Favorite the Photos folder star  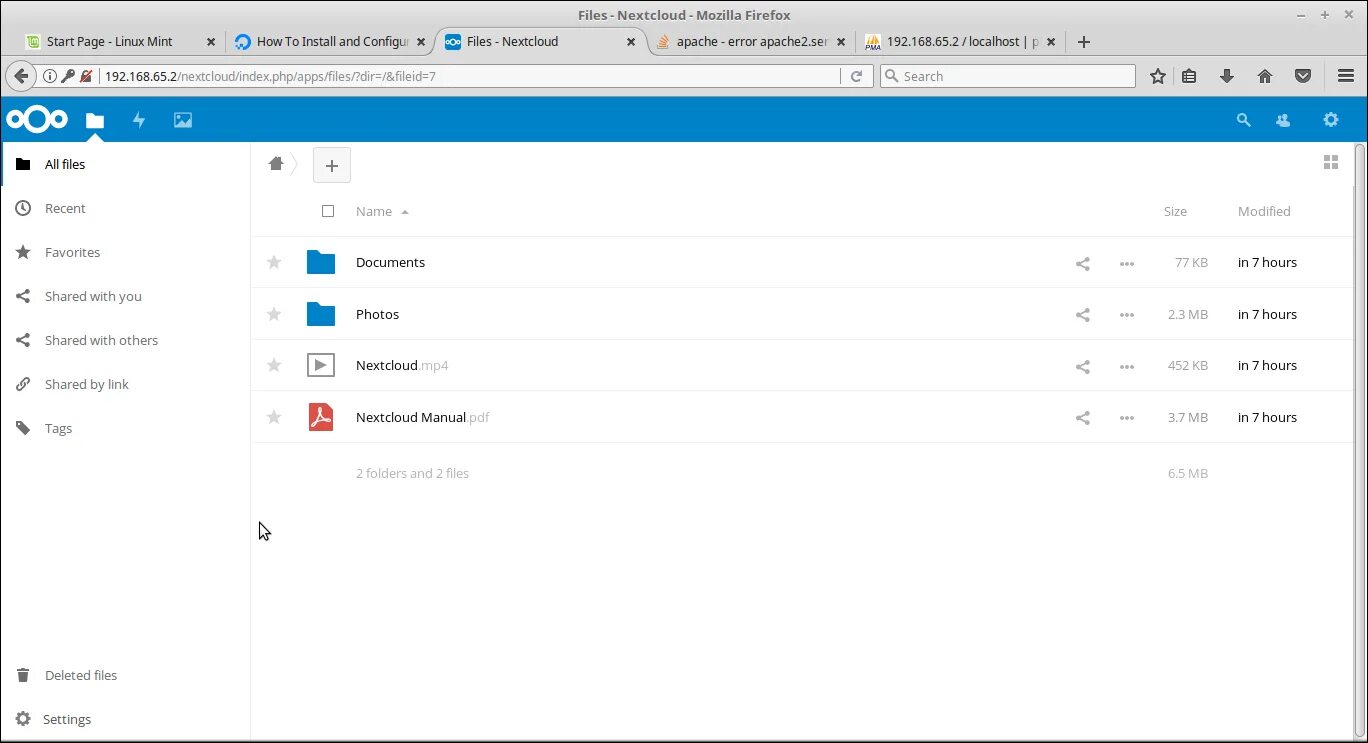[274, 314]
